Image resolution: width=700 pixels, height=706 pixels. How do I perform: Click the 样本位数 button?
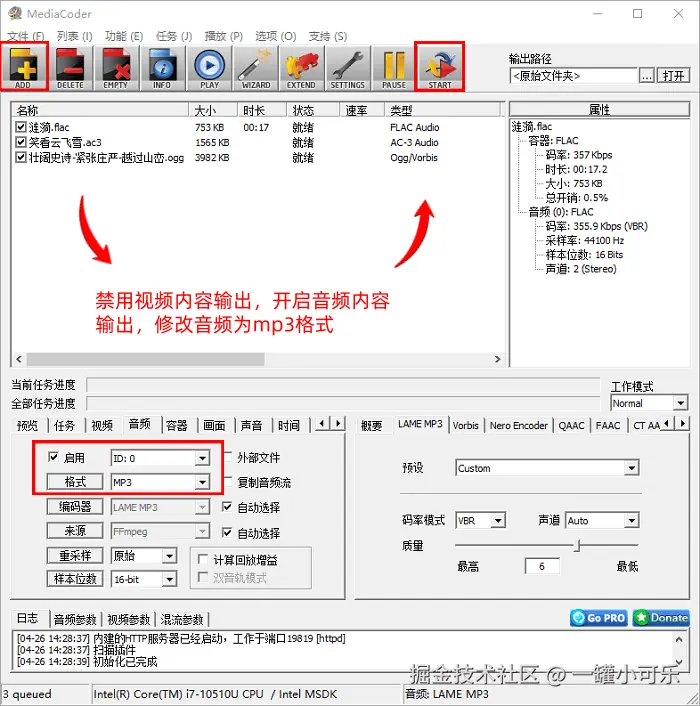click(75, 579)
